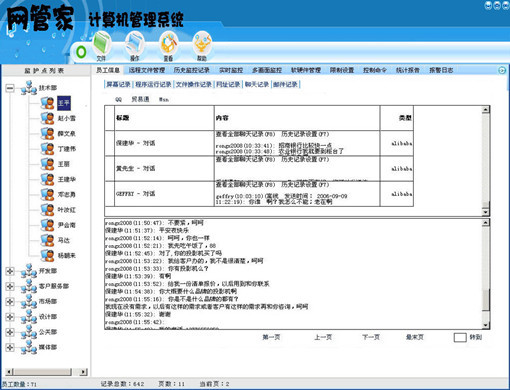Collapse the 技术部 tree node

point(10,88)
